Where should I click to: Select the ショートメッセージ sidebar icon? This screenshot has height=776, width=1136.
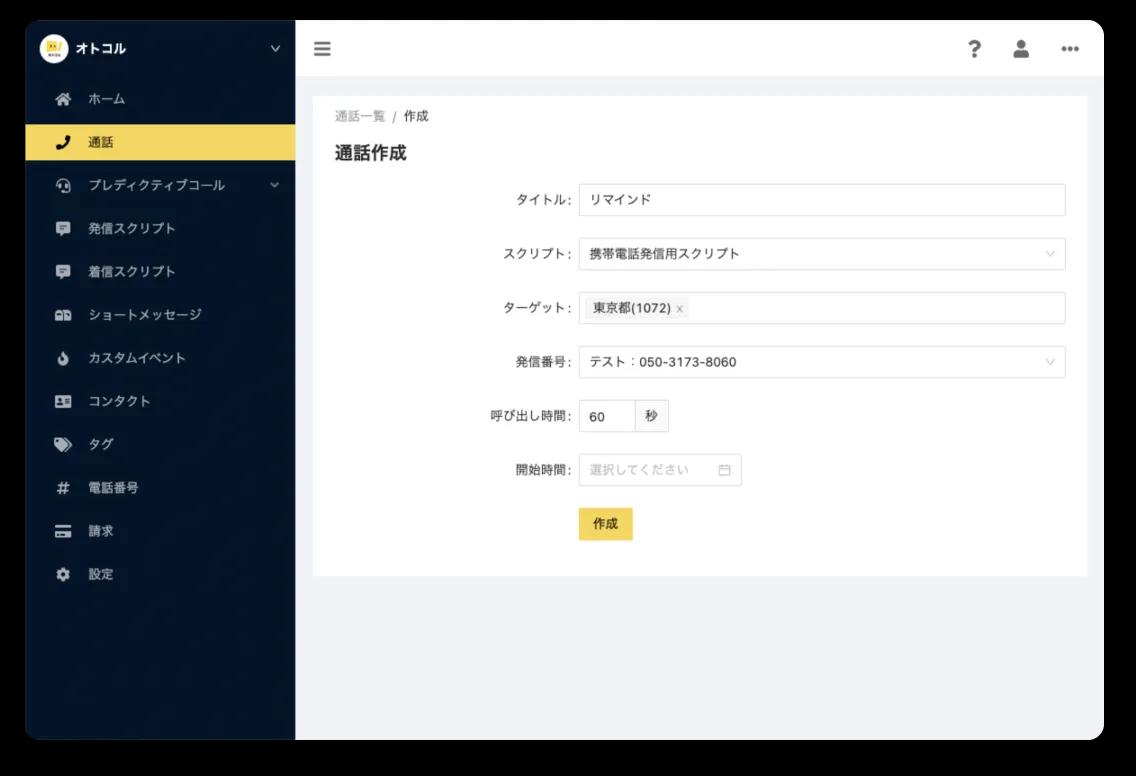(60, 315)
